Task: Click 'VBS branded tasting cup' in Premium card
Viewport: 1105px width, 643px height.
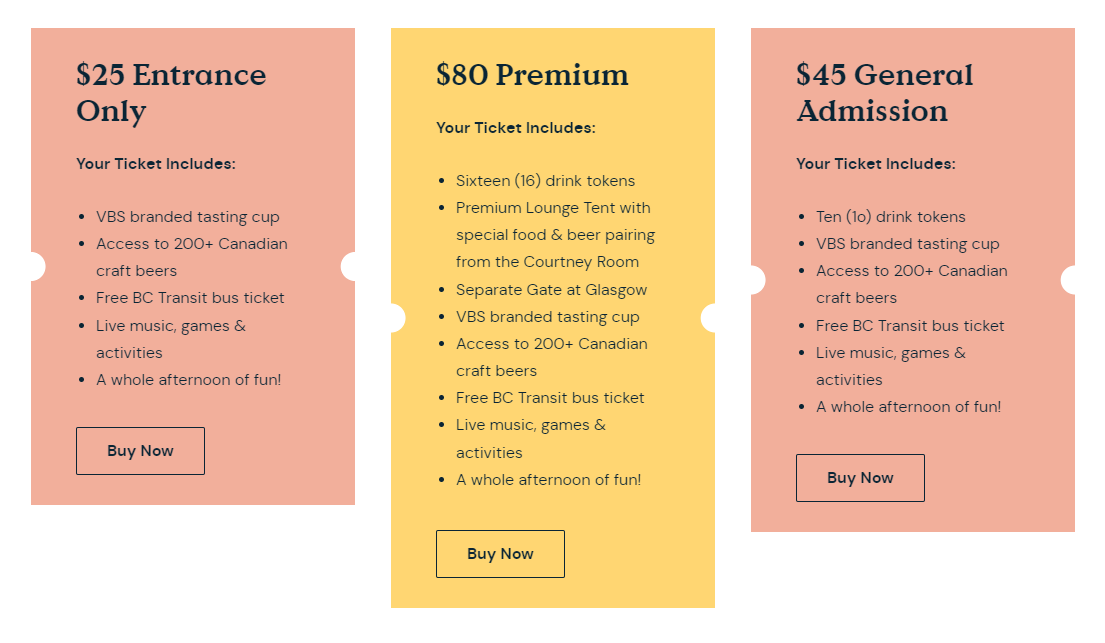Action: pos(548,317)
